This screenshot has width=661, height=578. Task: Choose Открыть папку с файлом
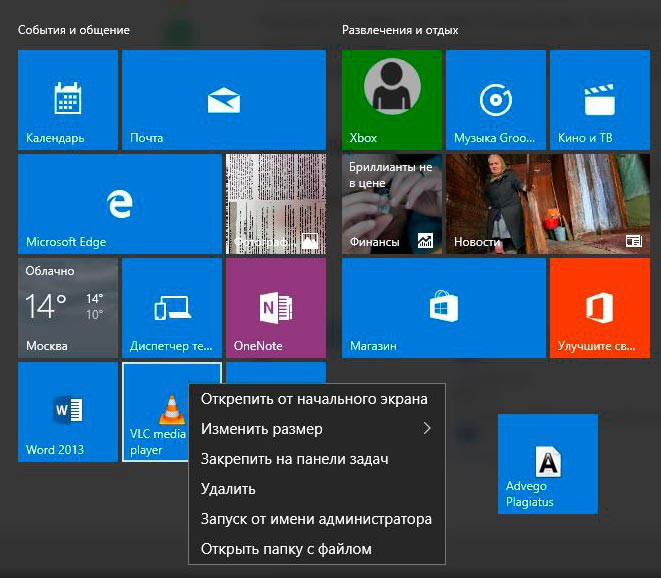coord(286,549)
